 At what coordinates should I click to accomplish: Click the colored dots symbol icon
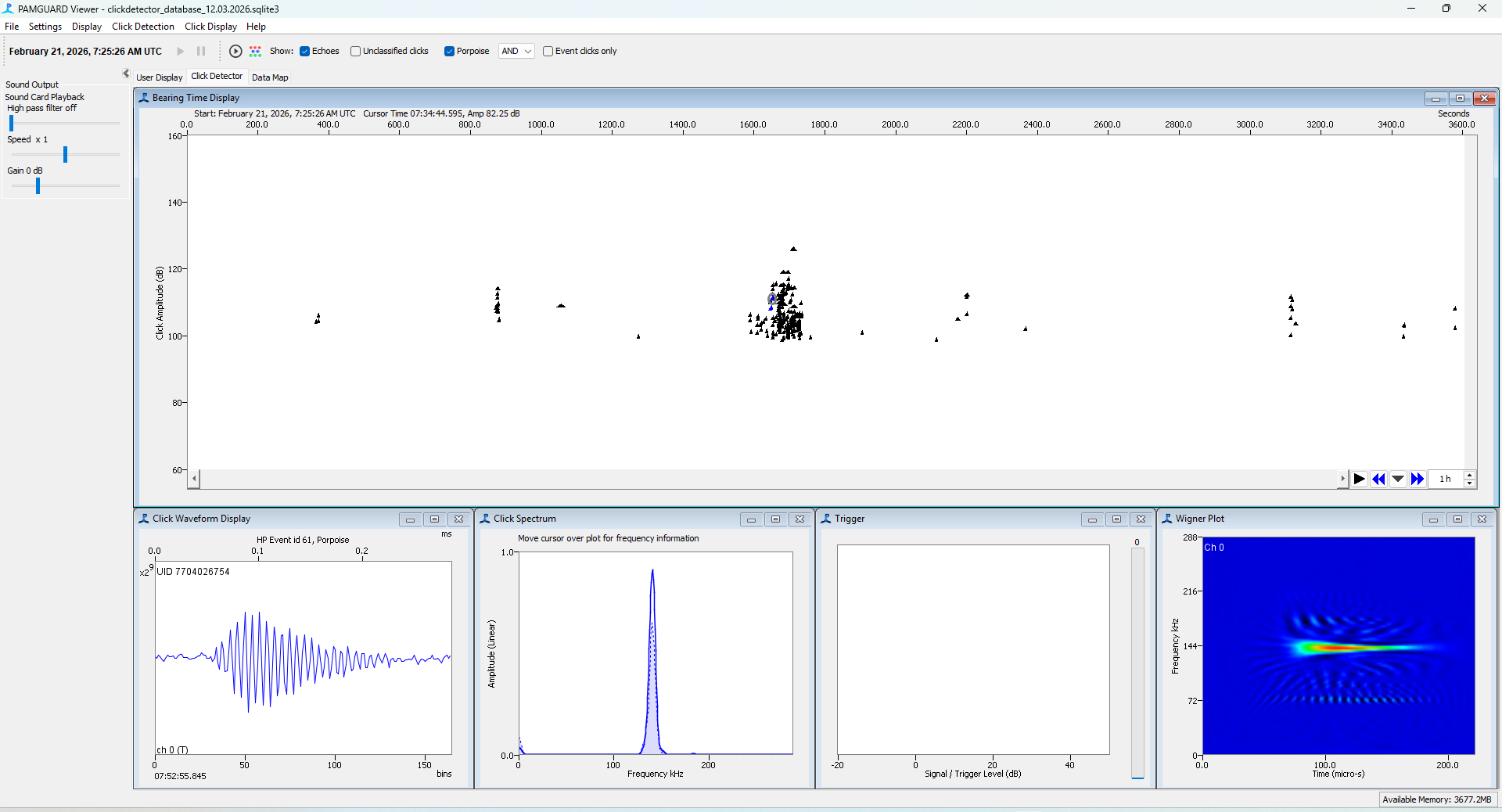(255, 51)
